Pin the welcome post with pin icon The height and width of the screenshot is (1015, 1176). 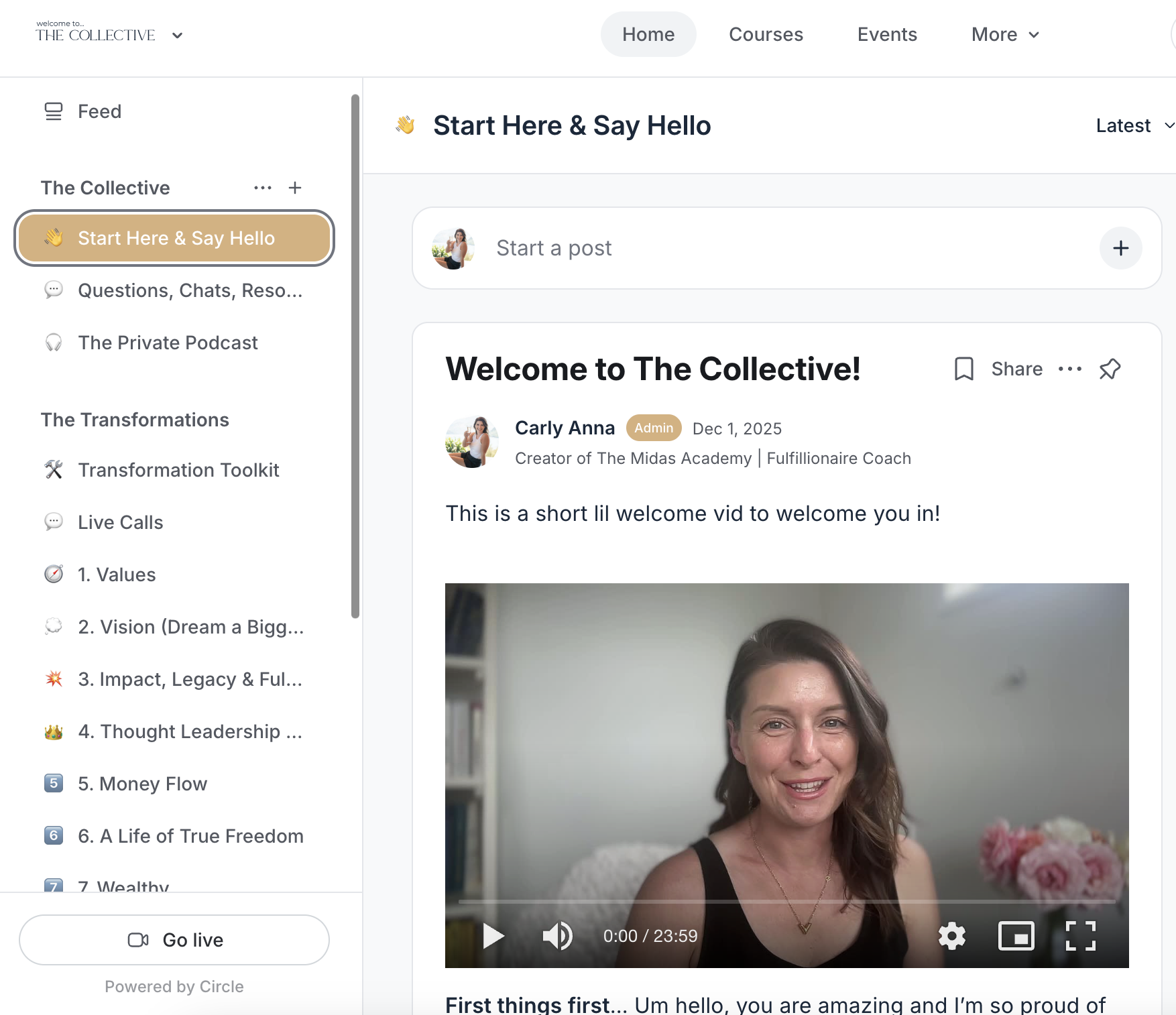coord(1110,369)
